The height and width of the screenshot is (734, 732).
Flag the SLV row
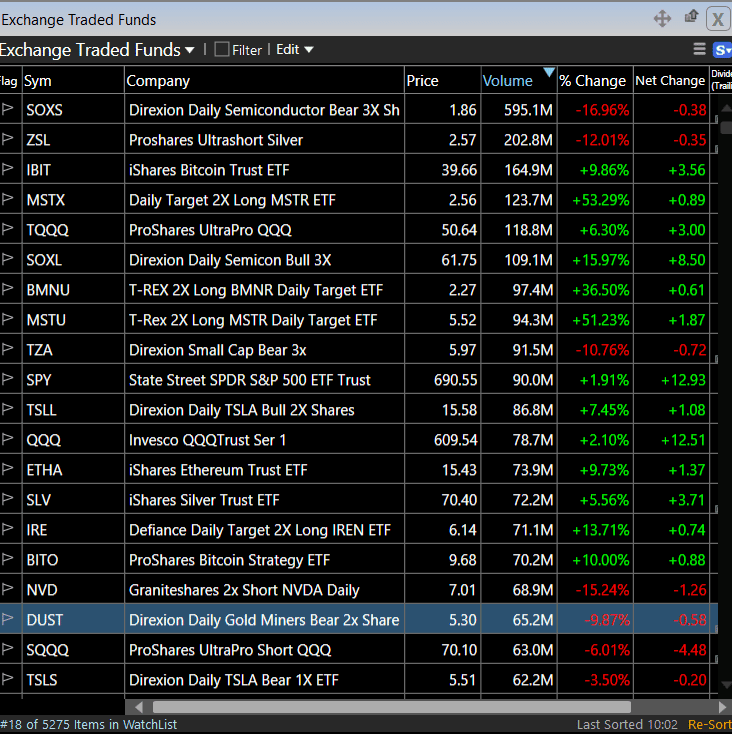7,499
